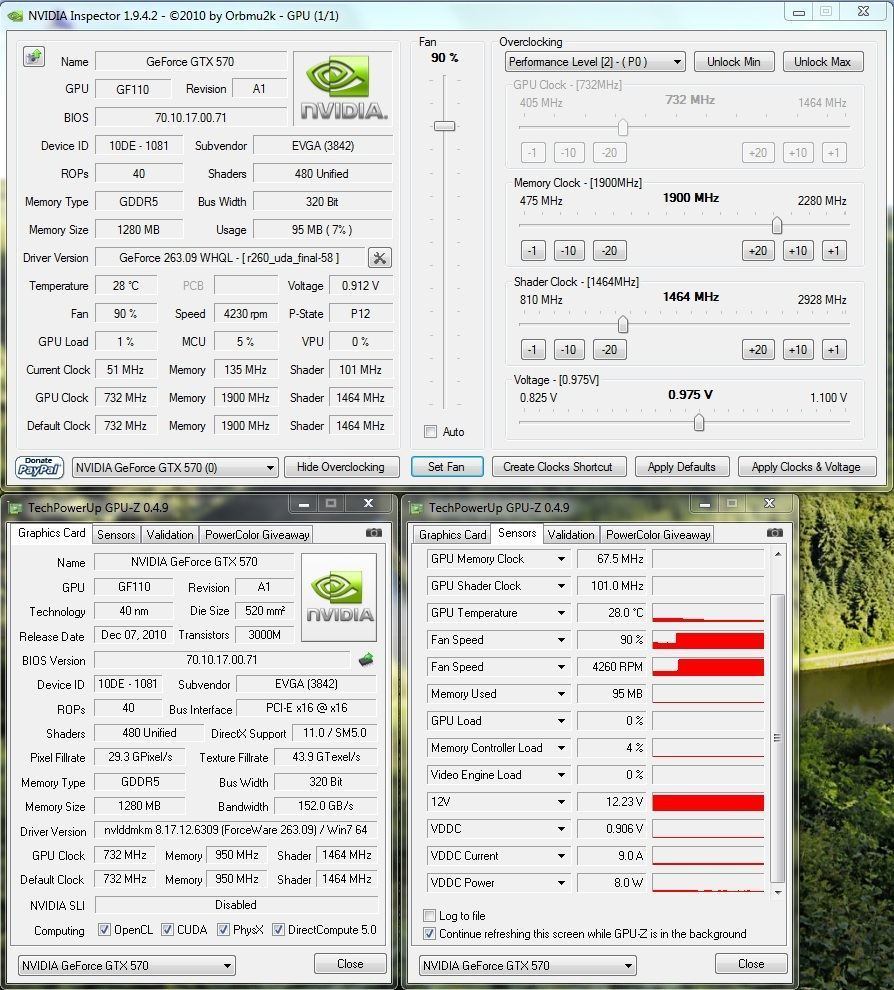Image resolution: width=894 pixels, height=990 pixels.
Task: Click Shader Clock +10 button
Action: tap(798, 350)
